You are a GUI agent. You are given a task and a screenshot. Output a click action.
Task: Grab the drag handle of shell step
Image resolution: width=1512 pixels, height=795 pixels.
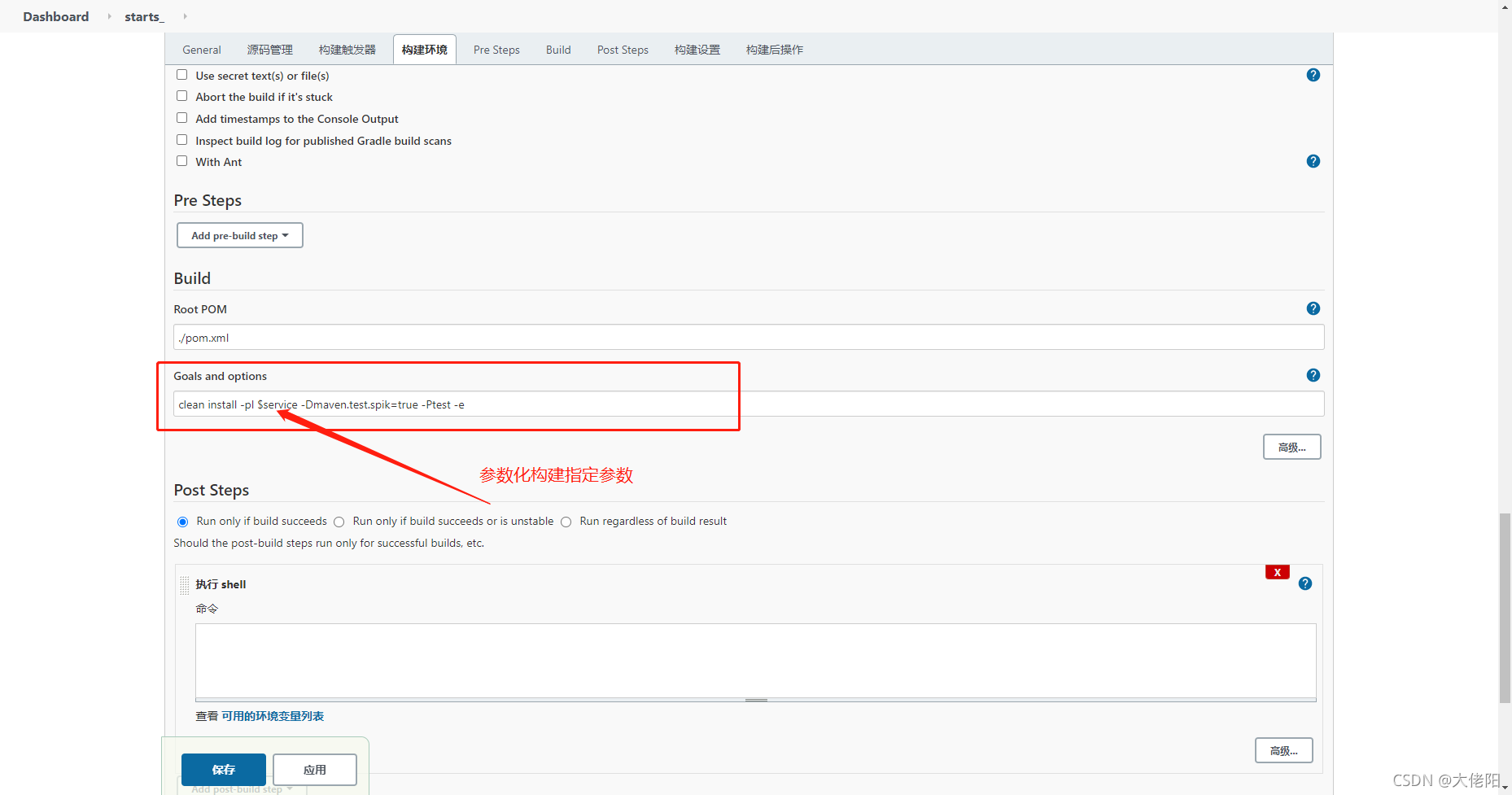185,584
